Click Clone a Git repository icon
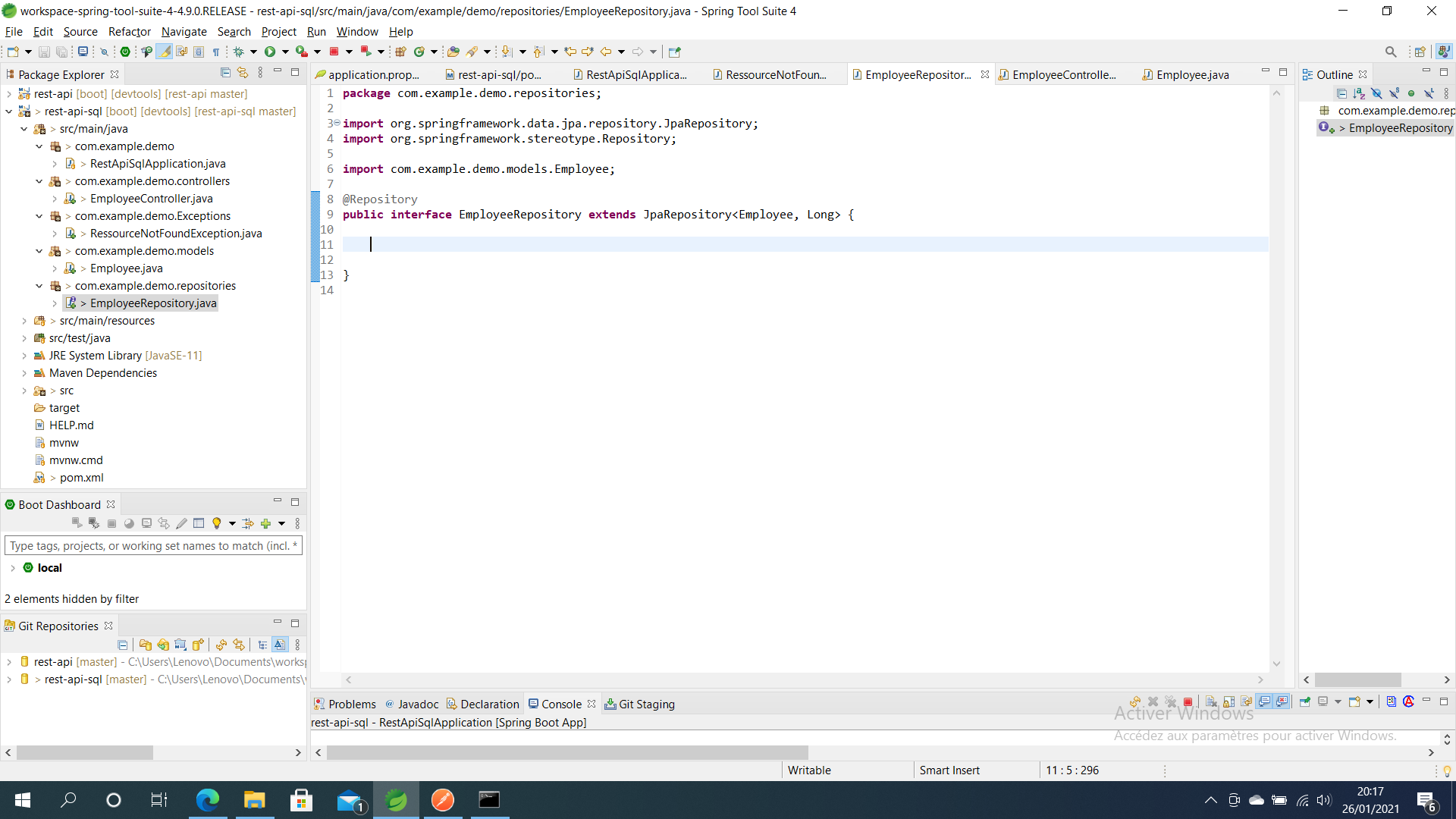This screenshot has height=819, width=1456. click(x=163, y=645)
